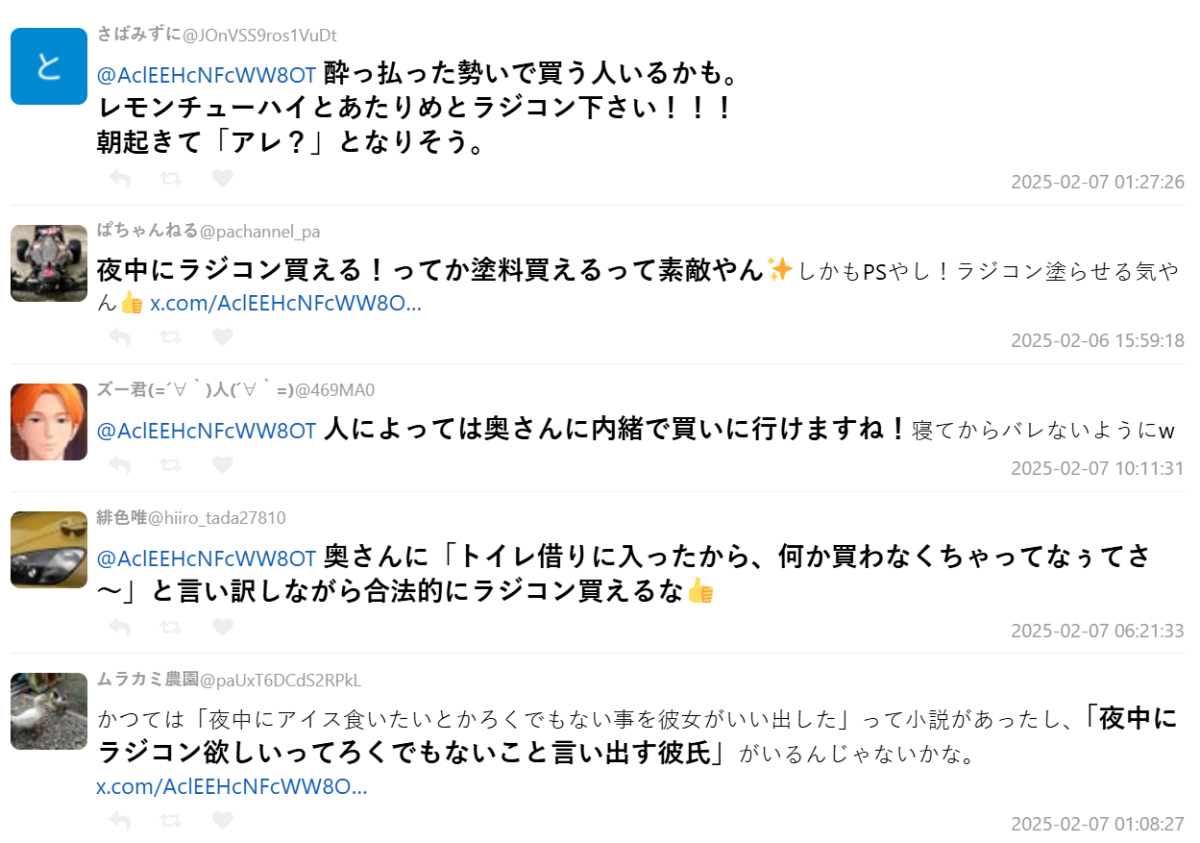Reply to ムラカミ農園's tweet

click(x=120, y=821)
